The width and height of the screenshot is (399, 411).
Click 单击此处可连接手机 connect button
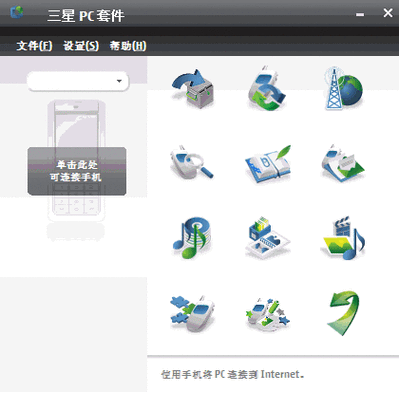coord(77,171)
